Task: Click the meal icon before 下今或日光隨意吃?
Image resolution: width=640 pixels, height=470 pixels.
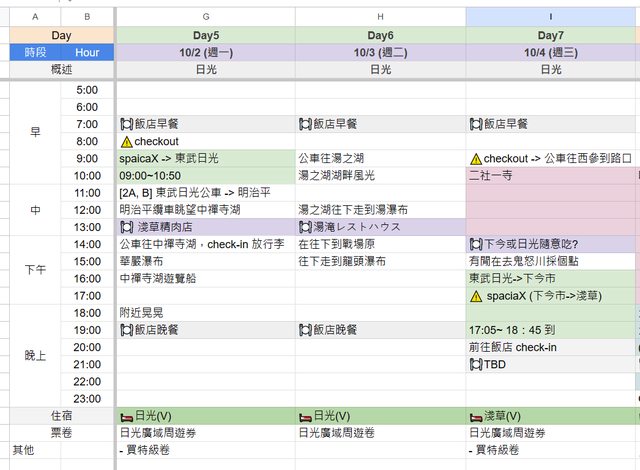Action: (475, 244)
